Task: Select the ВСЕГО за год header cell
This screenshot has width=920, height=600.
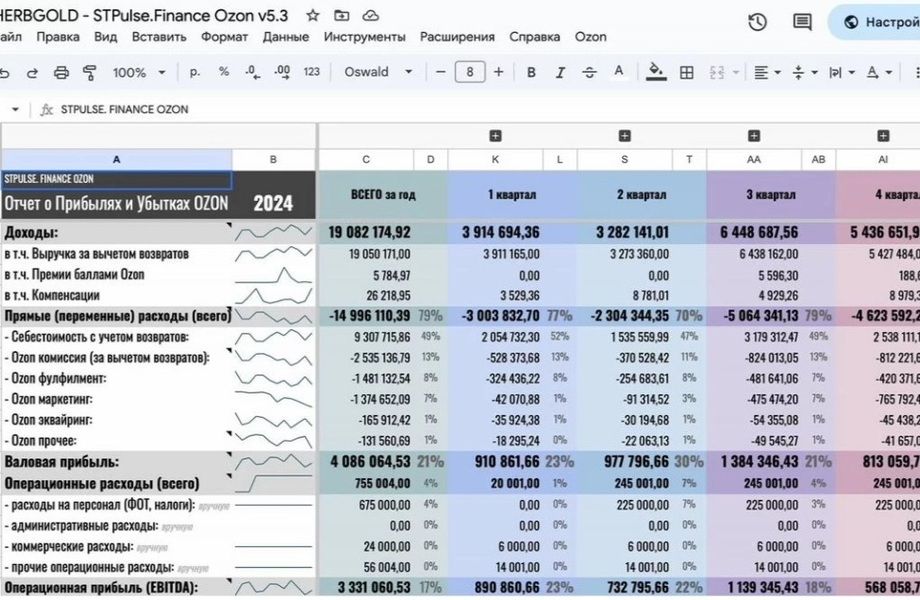Action: coord(383,195)
